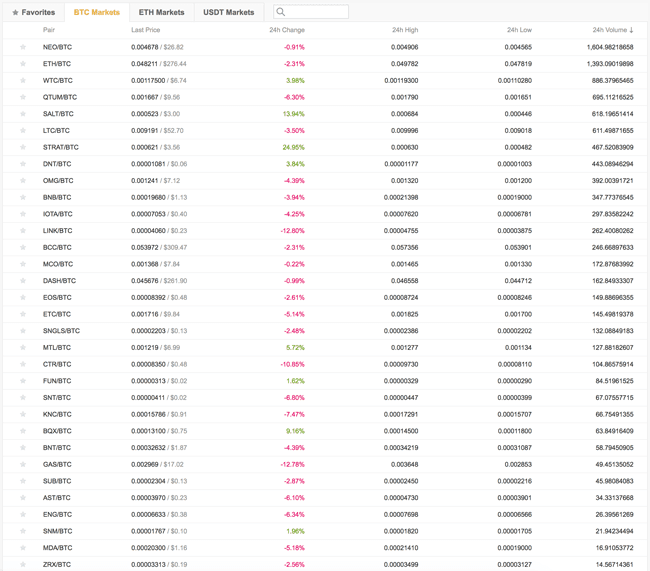Switch to ETH Markets tab

161,12
